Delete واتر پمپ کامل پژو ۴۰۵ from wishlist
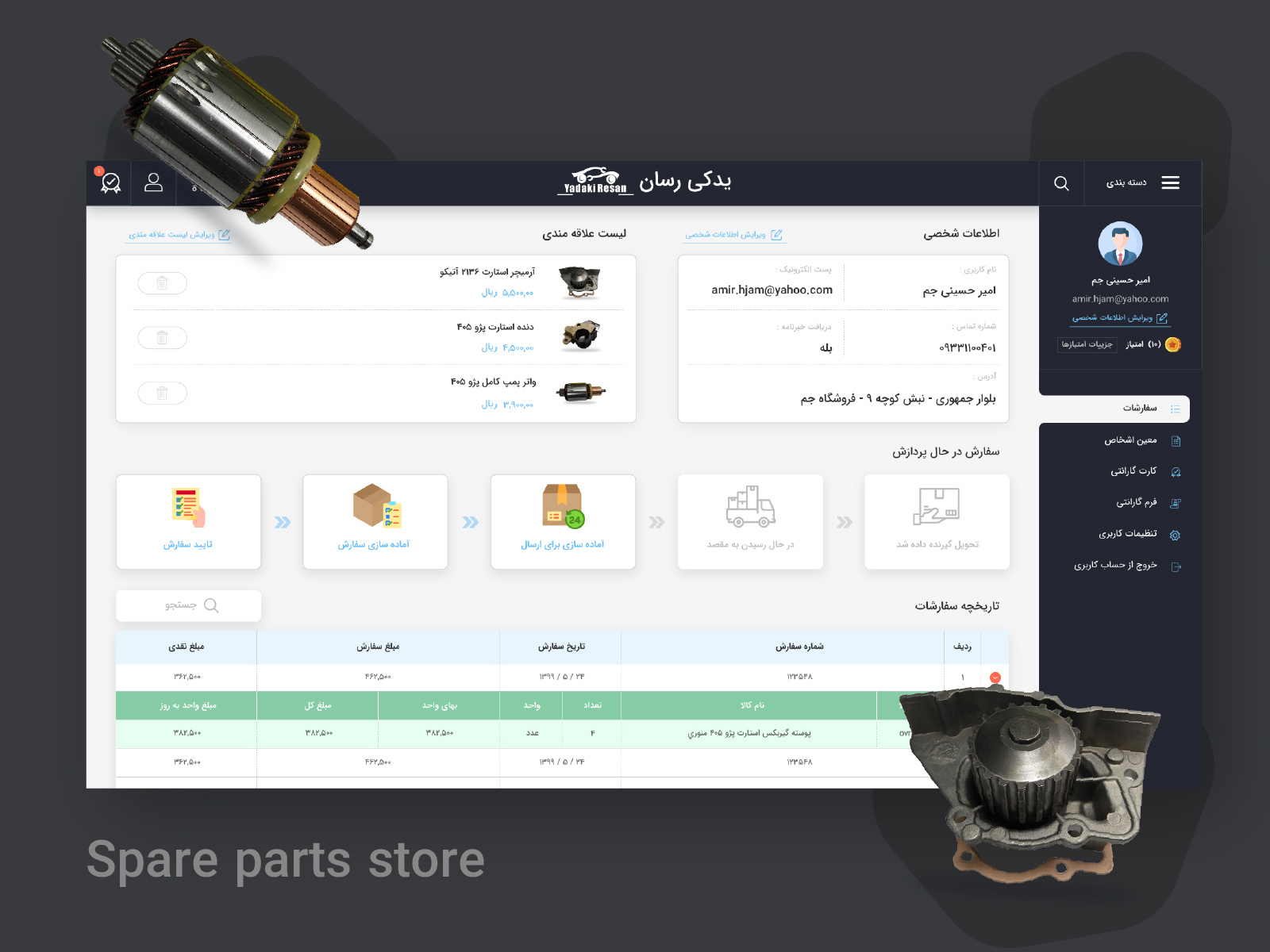 tap(162, 393)
